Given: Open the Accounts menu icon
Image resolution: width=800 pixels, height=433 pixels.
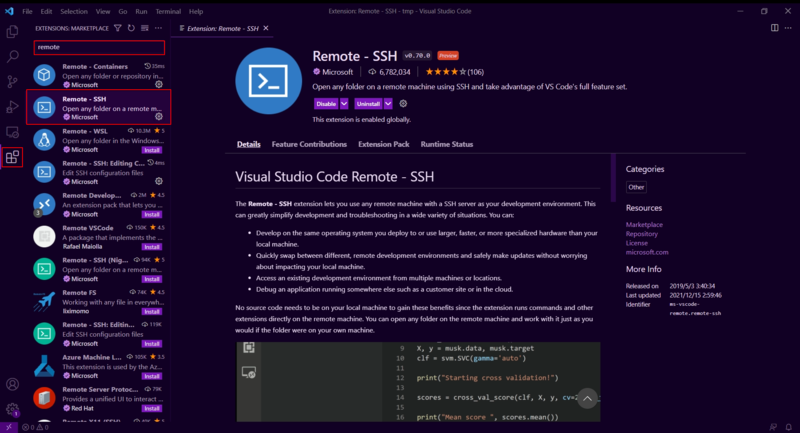Looking at the screenshot, I should (x=12, y=384).
